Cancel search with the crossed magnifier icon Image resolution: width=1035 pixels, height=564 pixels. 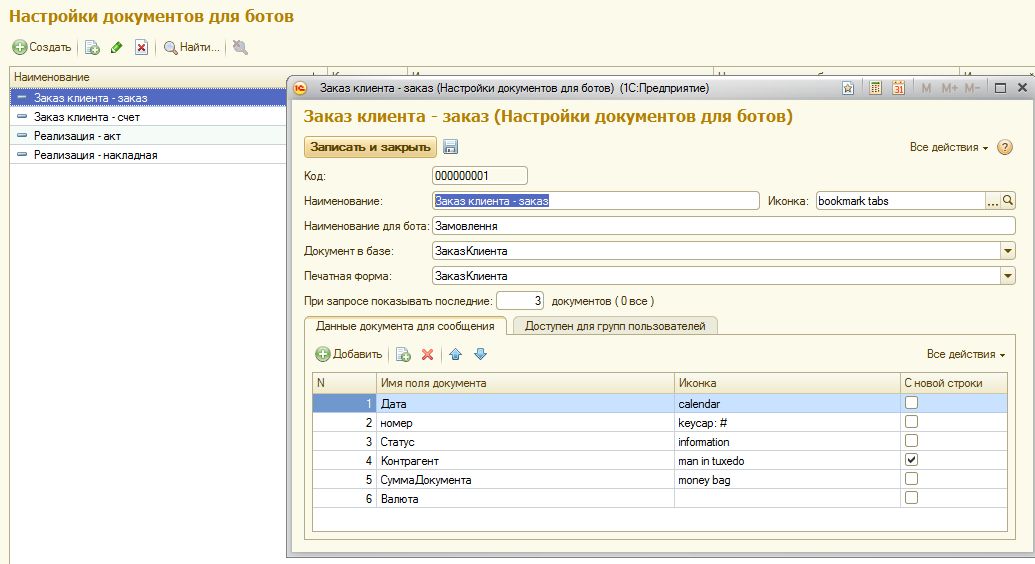pos(240,47)
